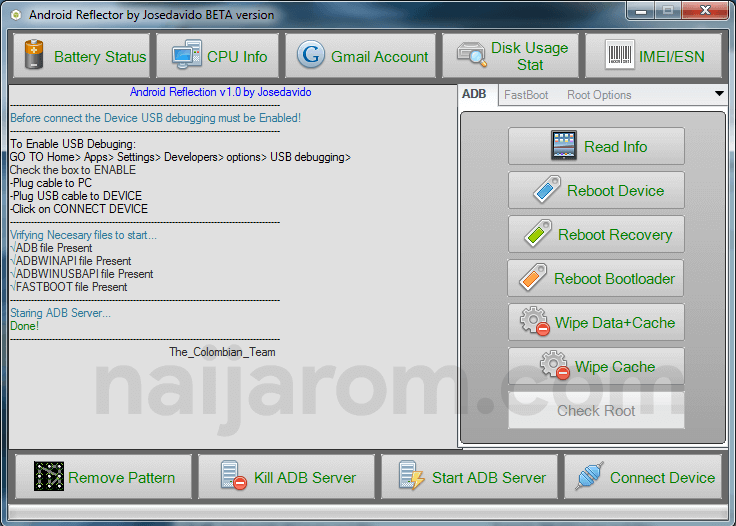The width and height of the screenshot is (736, 526).
Task: Click the Wipe Data+Cache label
Action: [615, 323]
